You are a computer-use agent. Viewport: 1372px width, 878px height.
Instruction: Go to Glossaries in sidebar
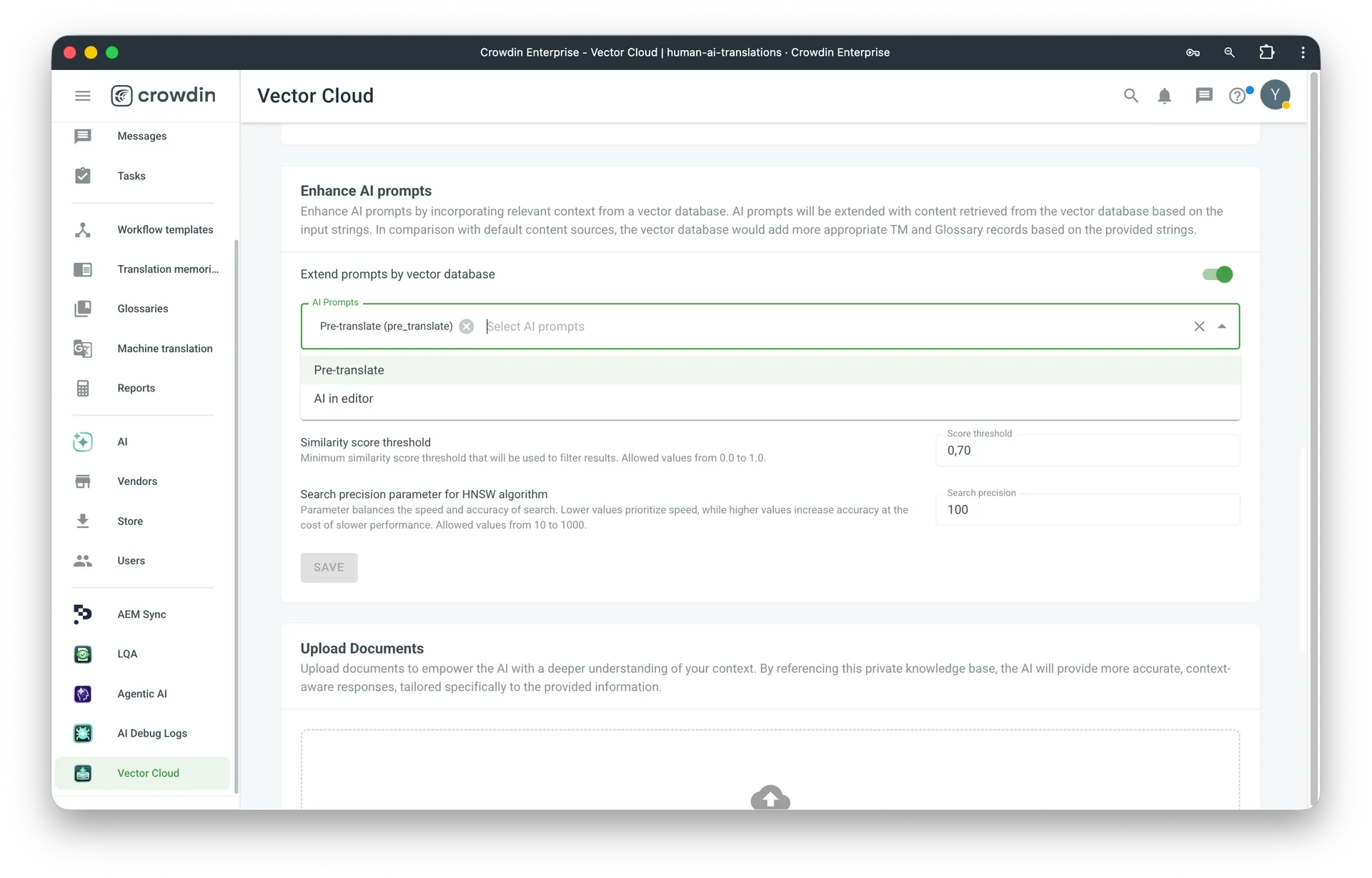143,309
